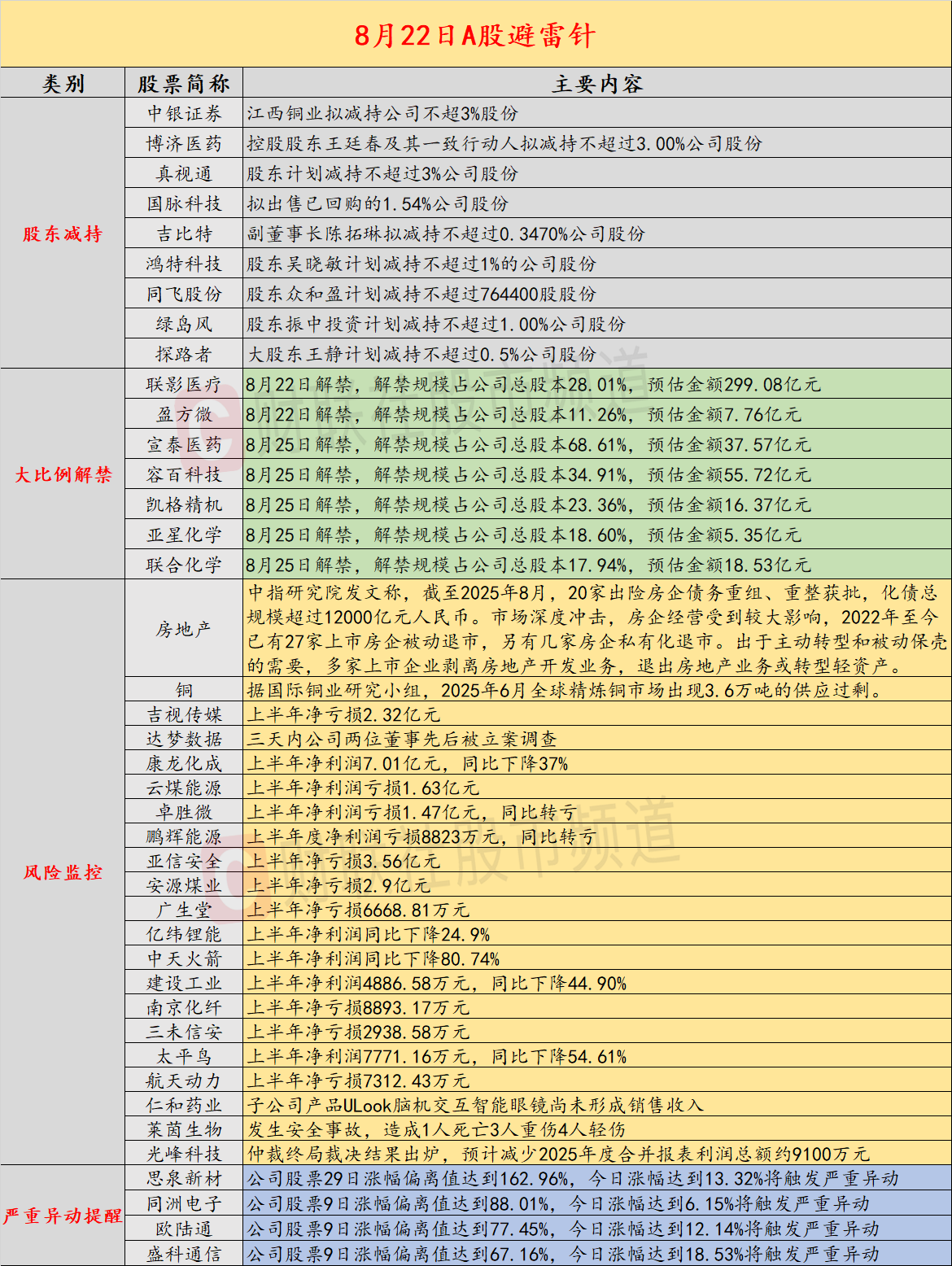Select the 亿纬锂能 stock name cell
952x1266 pixels.
click(x=184, y=934)
